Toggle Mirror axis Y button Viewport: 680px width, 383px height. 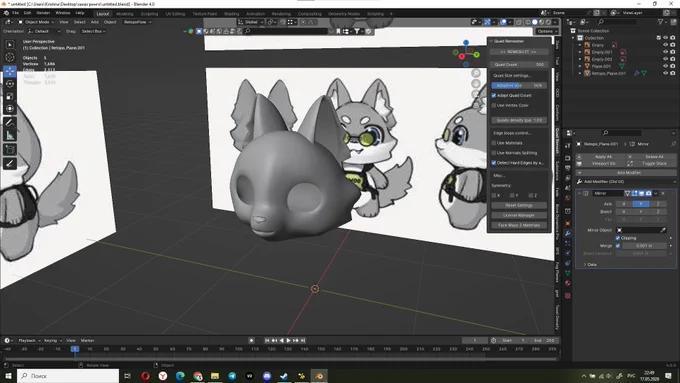pos(641,204)
